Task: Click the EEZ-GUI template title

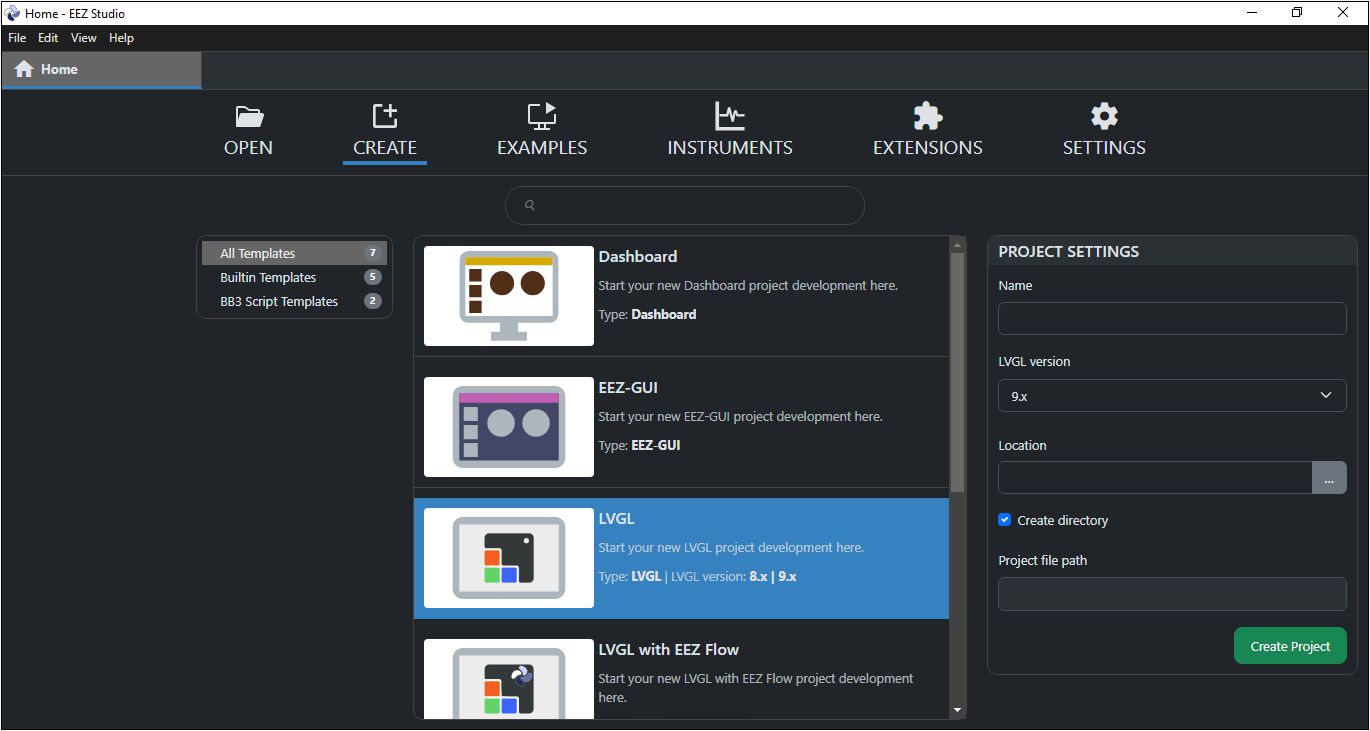Action: 628,388
